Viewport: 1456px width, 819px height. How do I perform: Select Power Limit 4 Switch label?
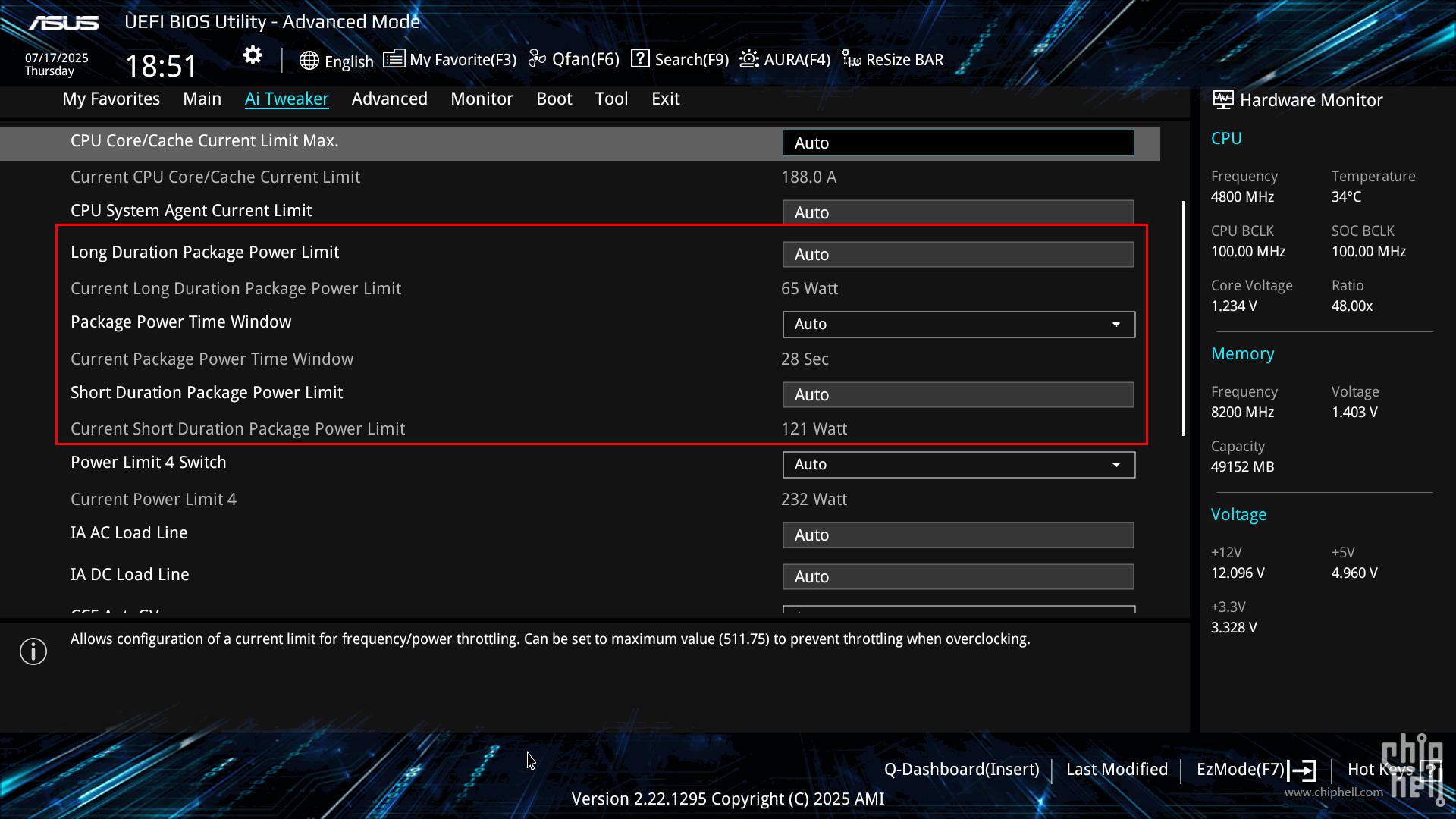[149, 463]
